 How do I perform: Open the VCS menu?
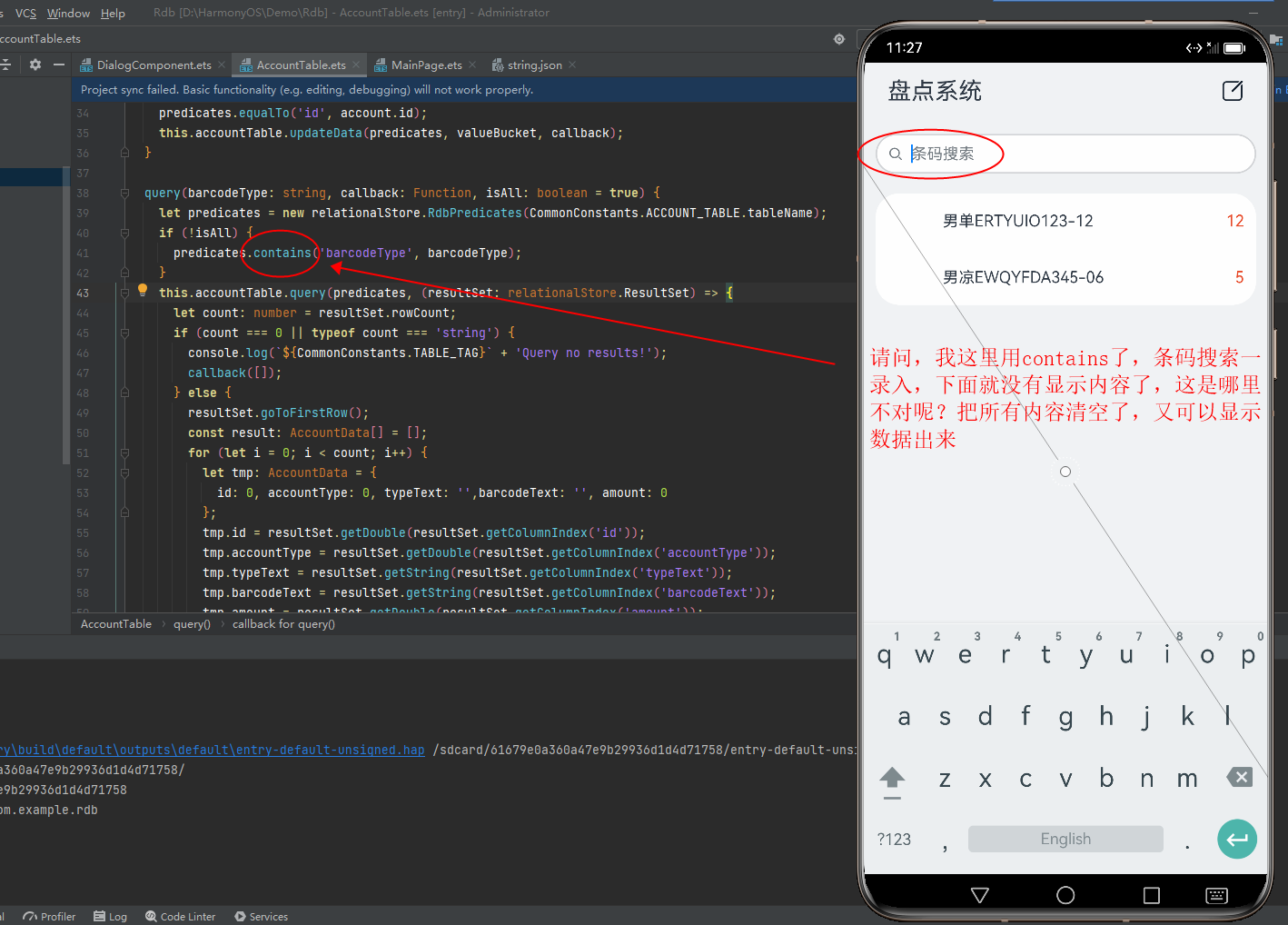[x=25, y=13]
